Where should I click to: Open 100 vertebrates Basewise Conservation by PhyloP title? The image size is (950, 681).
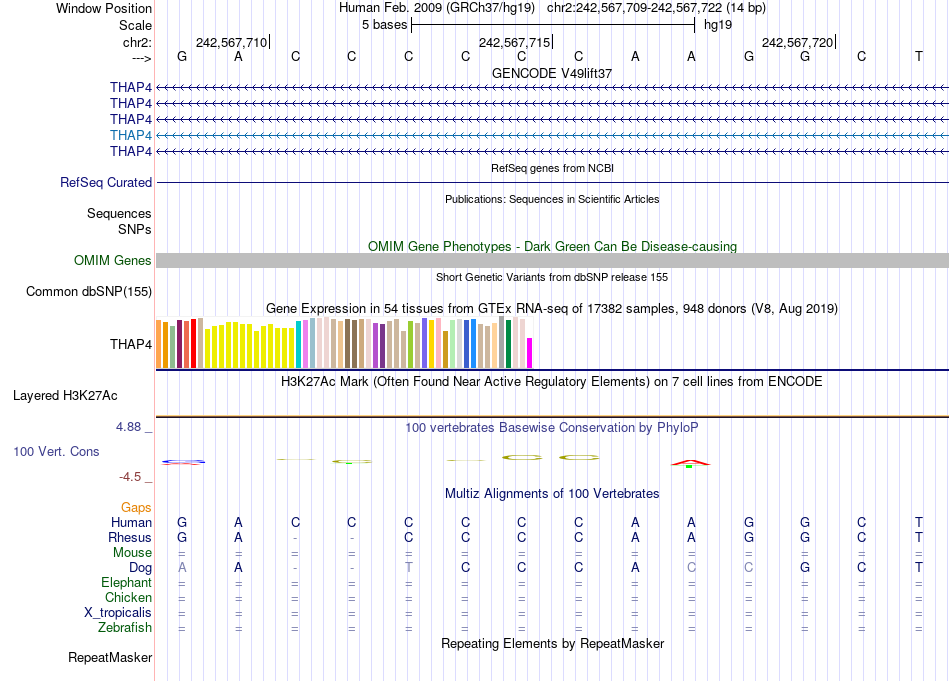click(552, 428)
